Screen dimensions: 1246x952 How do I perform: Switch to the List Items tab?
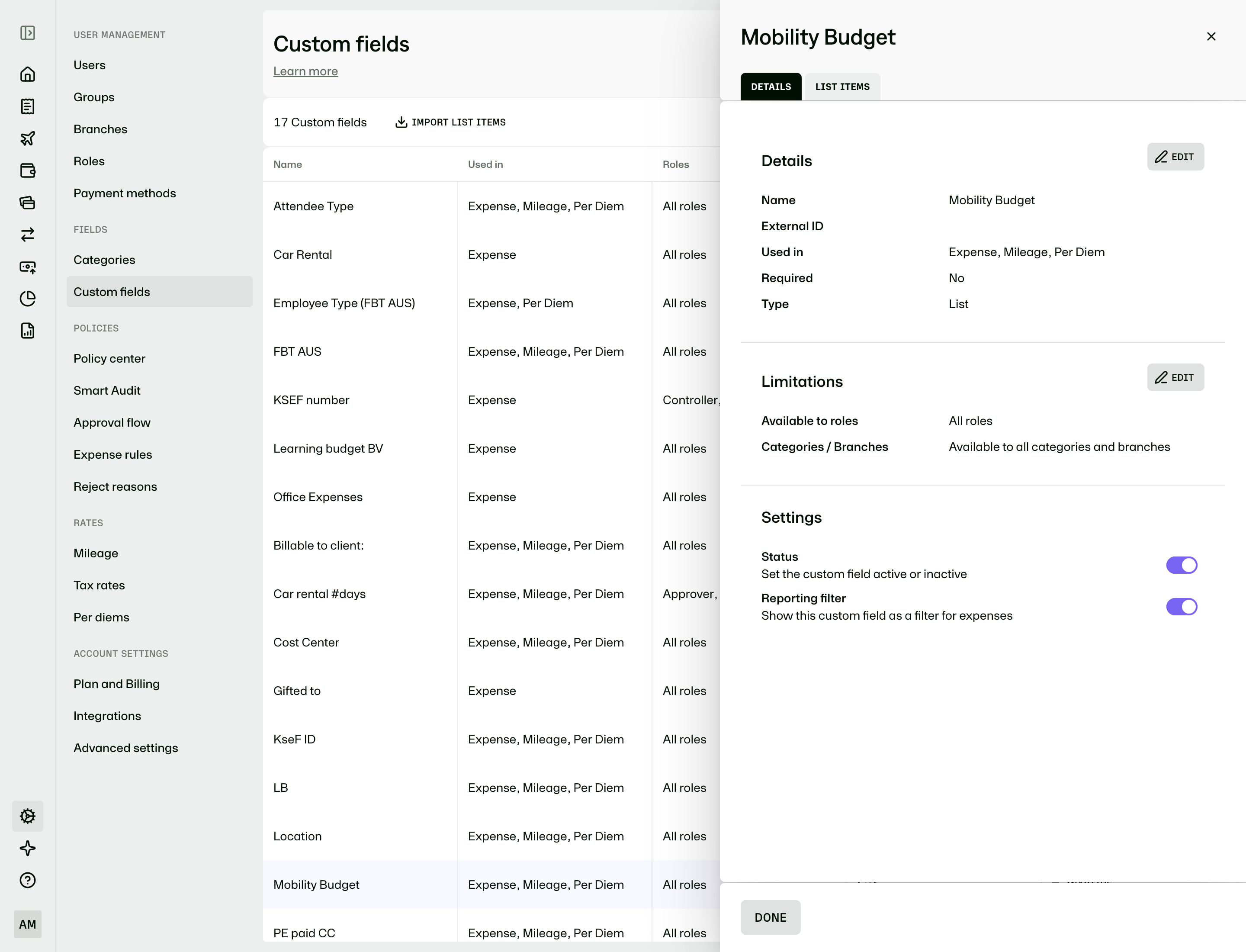[x=842, y=87]
